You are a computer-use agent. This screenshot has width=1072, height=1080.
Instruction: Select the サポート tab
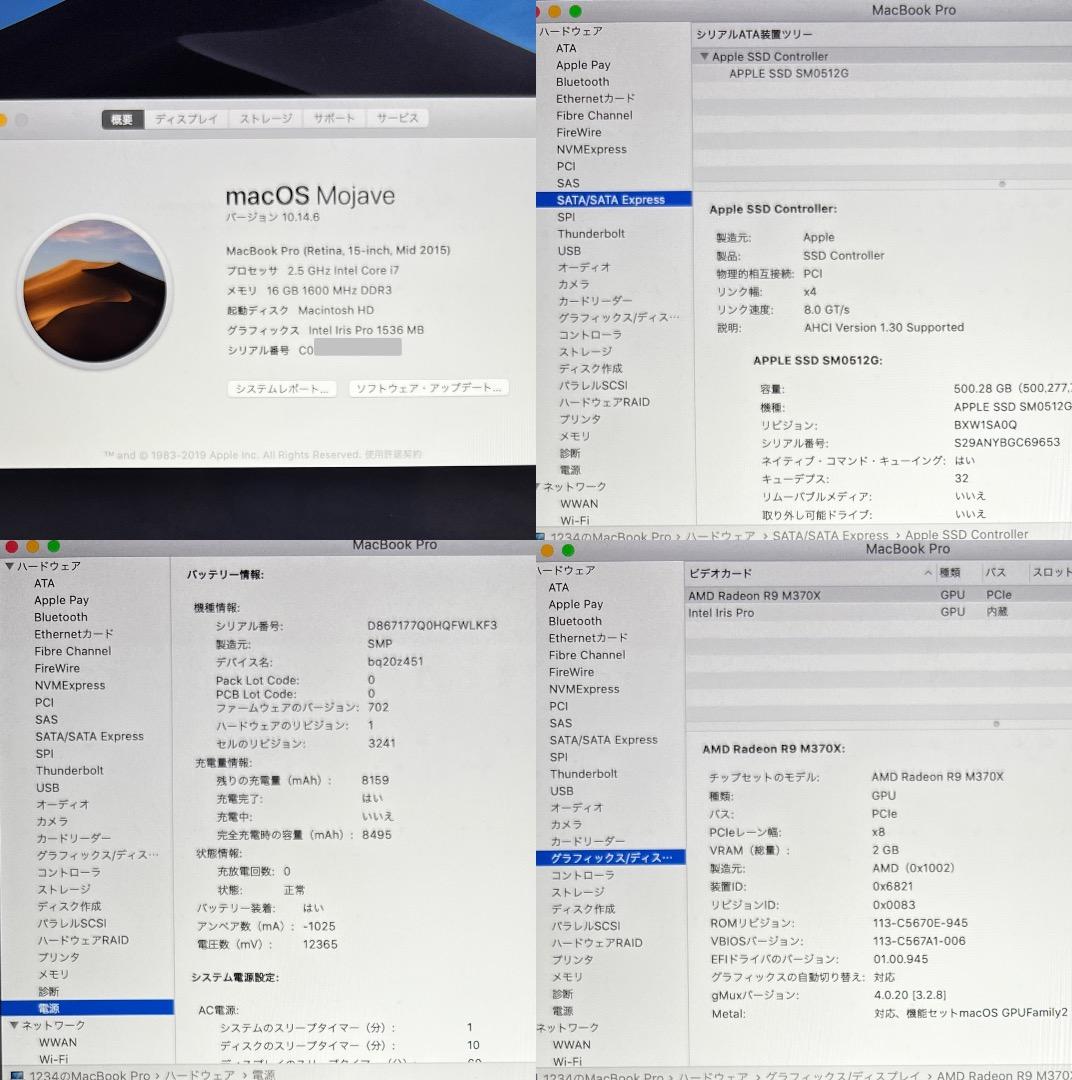tap(333, 118)
